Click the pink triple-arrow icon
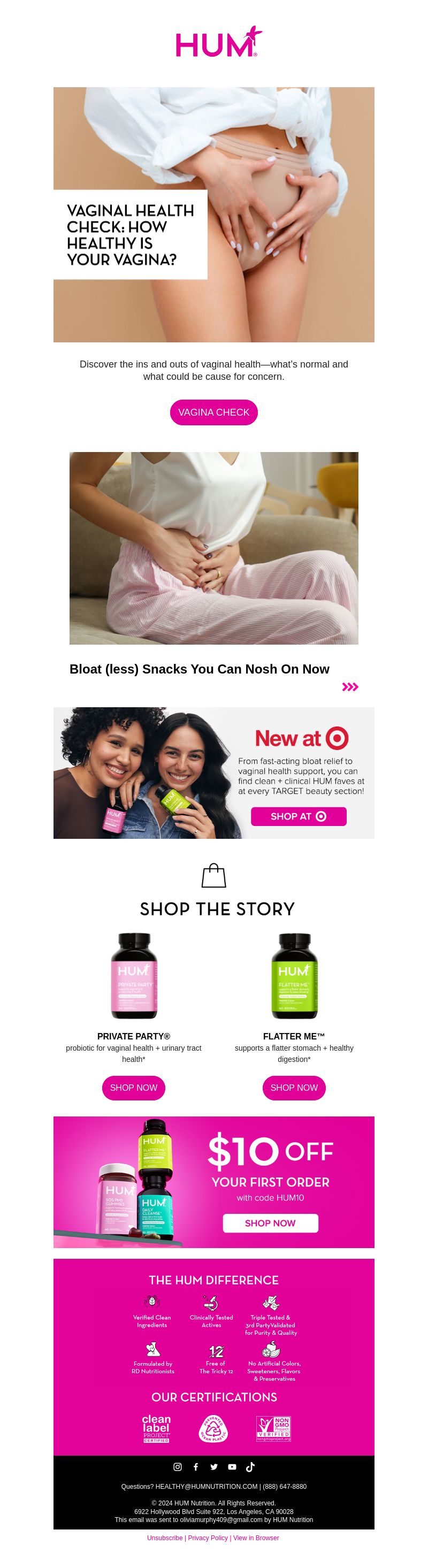This screenshot has width=428, height=1568. [350, 687]
